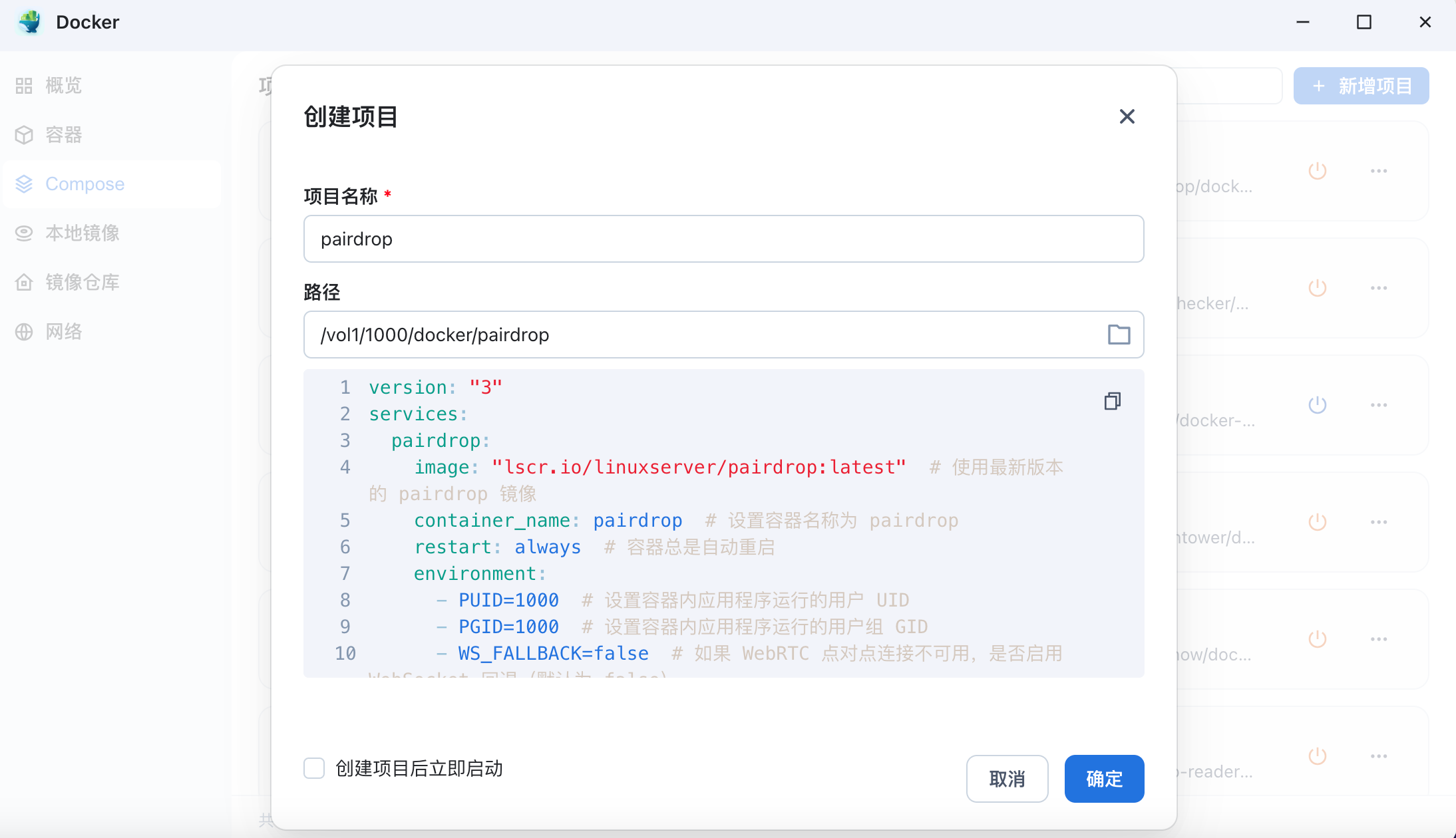Screen dimensions: 1456x838
Task: Close the 创建项目 dialog with X
Action: 1127,116
